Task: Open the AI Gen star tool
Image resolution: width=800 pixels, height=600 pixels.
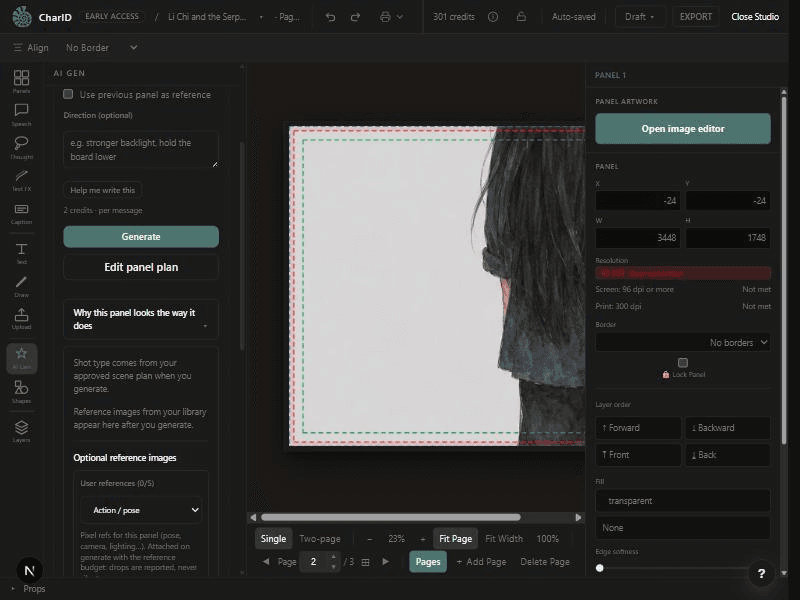Action: 21,358
